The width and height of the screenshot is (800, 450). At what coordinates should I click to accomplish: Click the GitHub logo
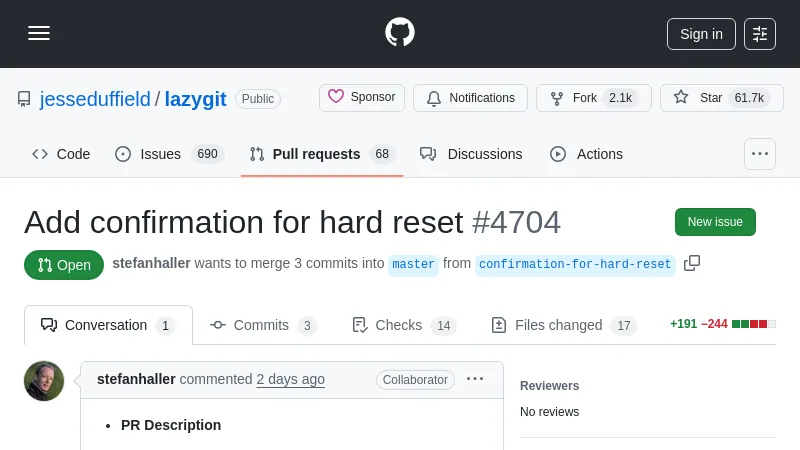coord(400,33)
